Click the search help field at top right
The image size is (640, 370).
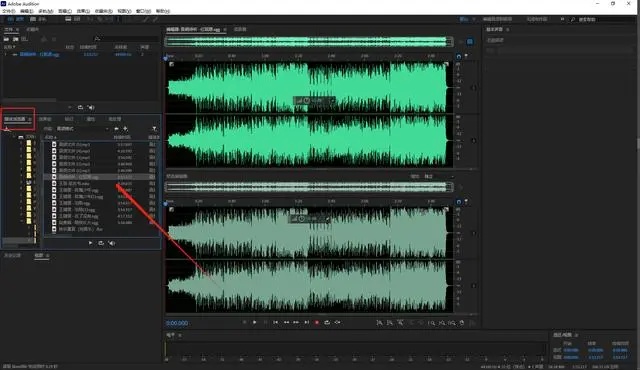606,19
